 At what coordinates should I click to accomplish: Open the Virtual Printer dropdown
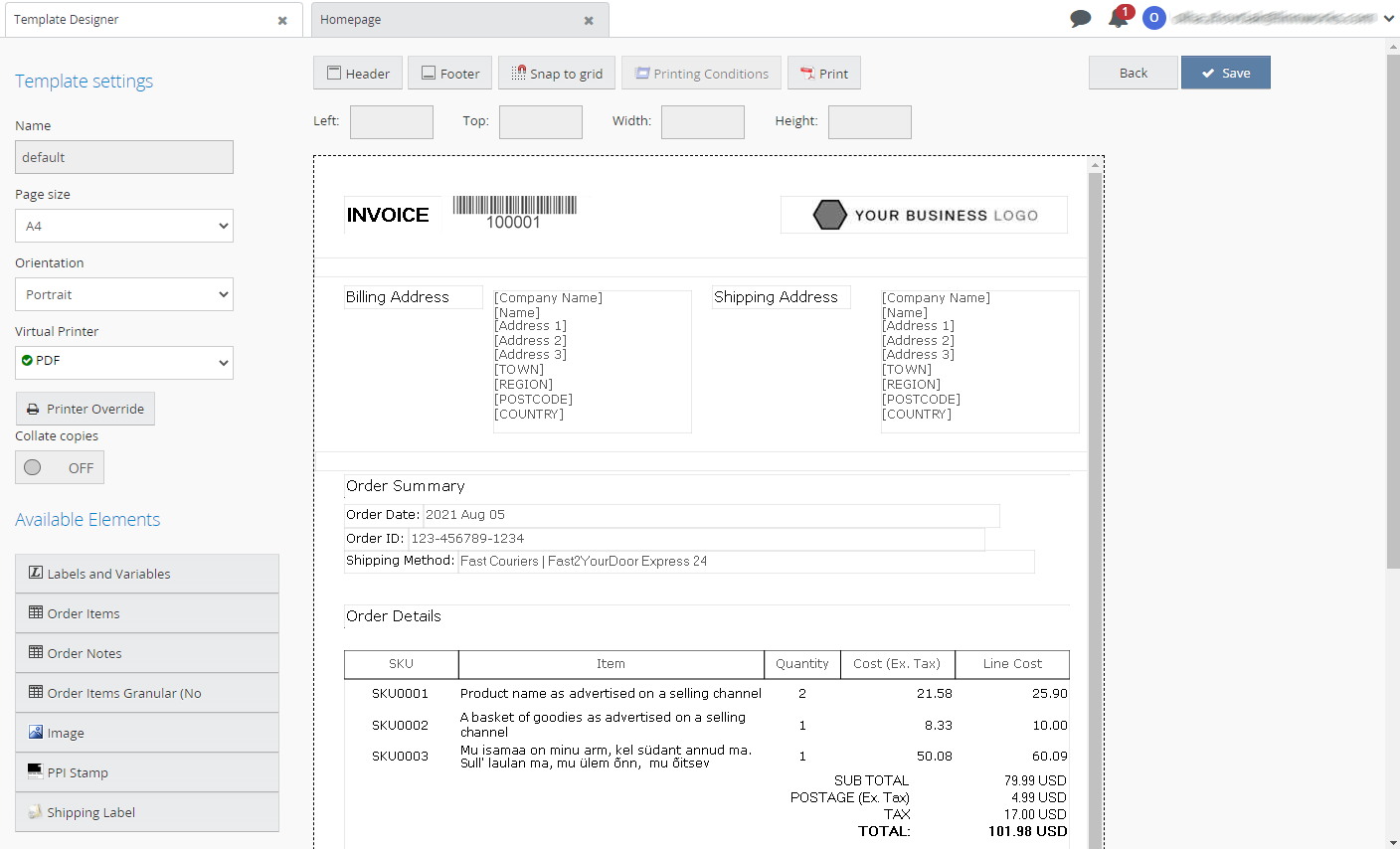(x=124, y=362)
